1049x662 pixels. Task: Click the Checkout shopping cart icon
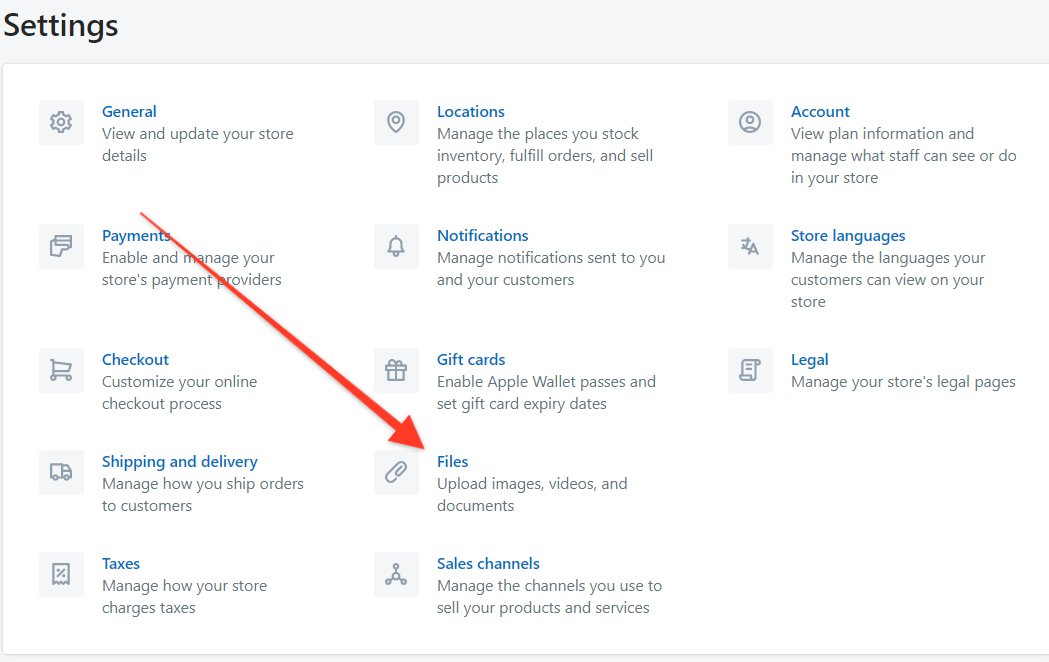pos(61,370)
